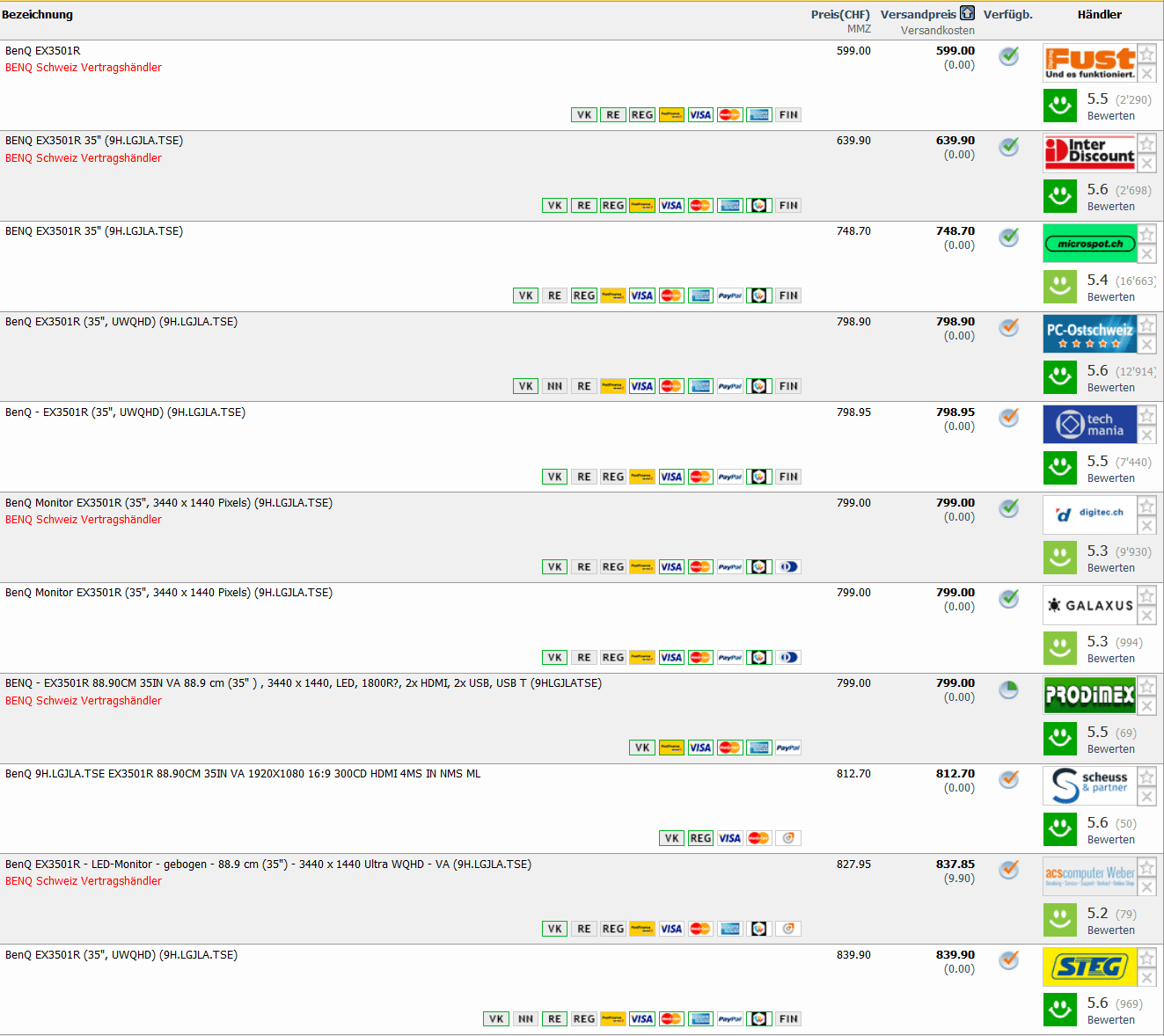Sort by the Bezeichnung column header

pos(38,14)
